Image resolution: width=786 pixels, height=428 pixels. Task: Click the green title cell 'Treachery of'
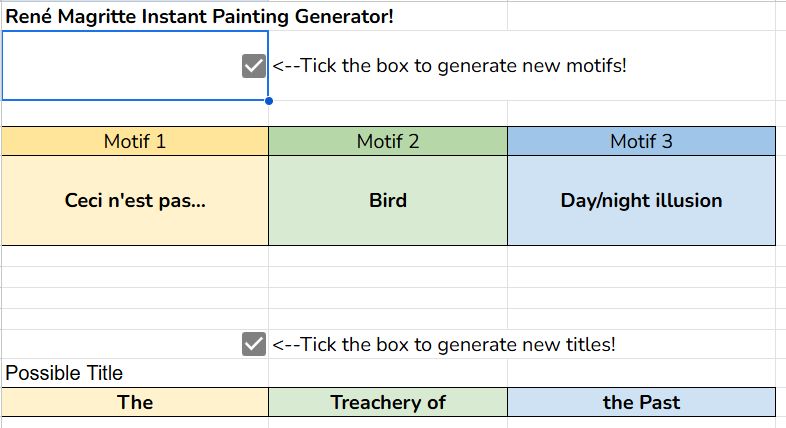point(388,402)
